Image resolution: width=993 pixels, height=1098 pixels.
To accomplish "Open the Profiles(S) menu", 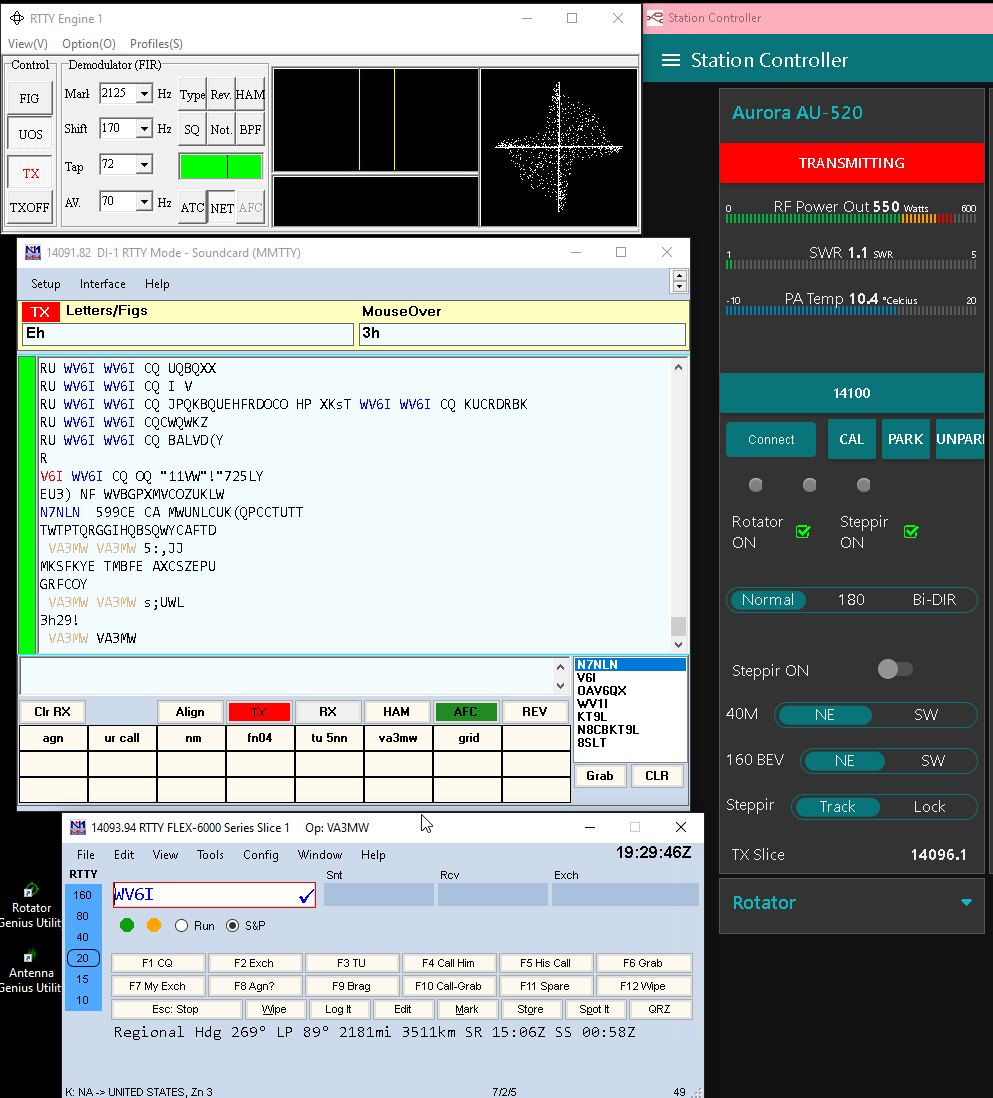I will pyautogui.click(x=156, y=44).
